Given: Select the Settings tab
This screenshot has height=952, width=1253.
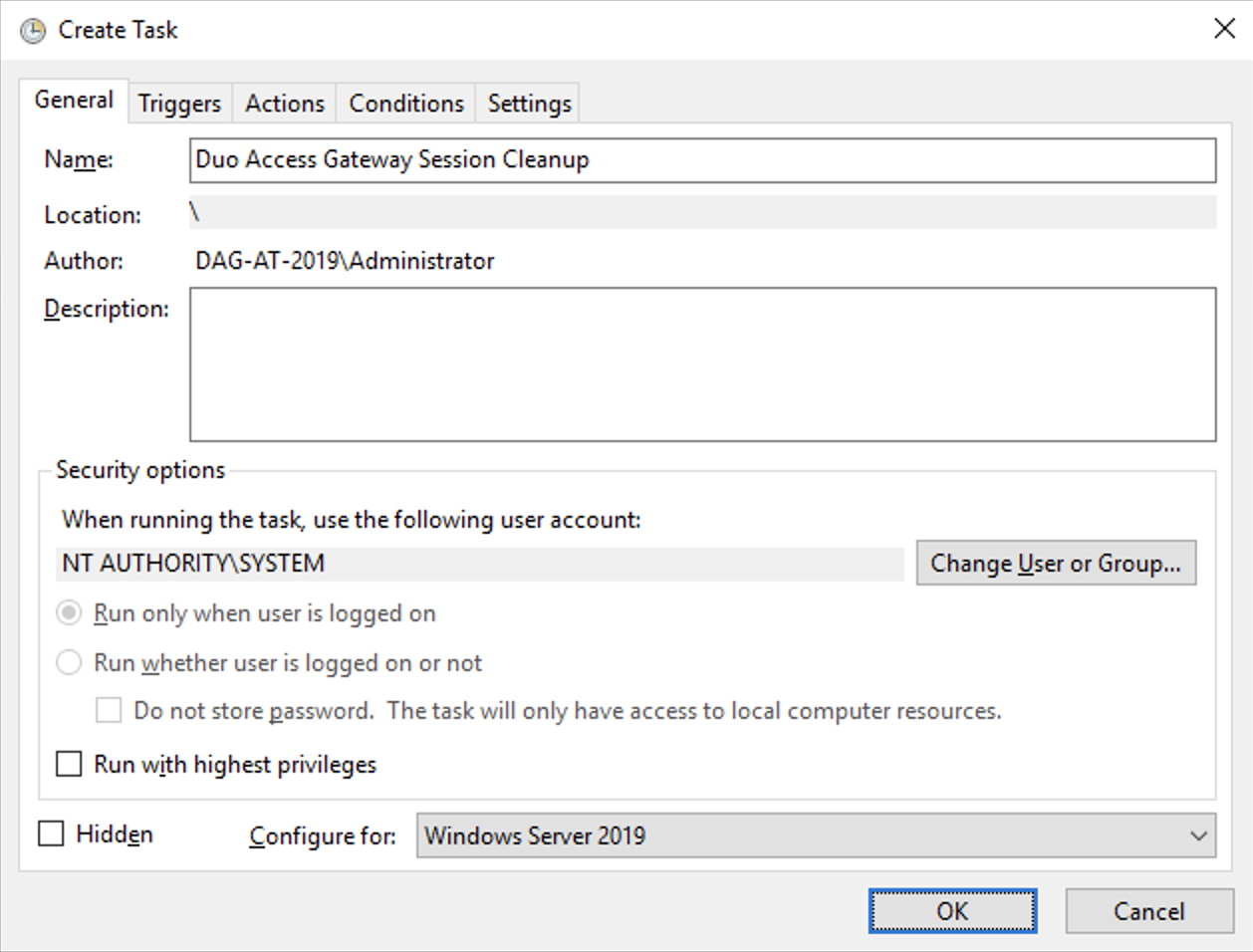Looking at the screenshot, I should 527,102.
